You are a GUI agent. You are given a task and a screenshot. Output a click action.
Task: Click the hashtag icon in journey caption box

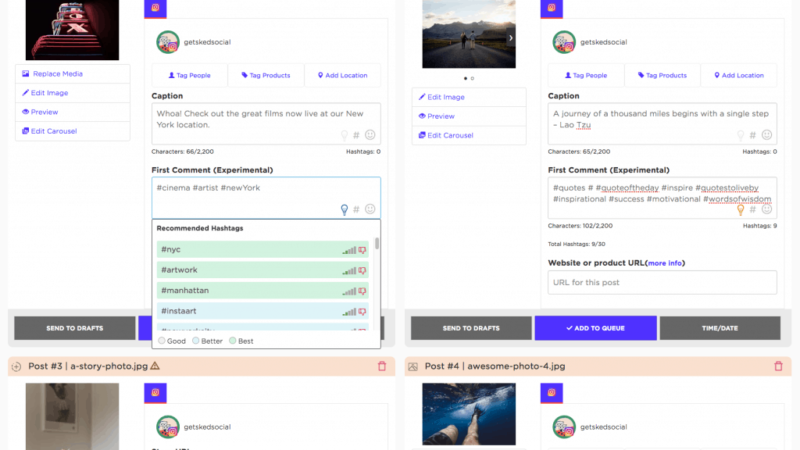pyautogui.click(x=753, y=135)
